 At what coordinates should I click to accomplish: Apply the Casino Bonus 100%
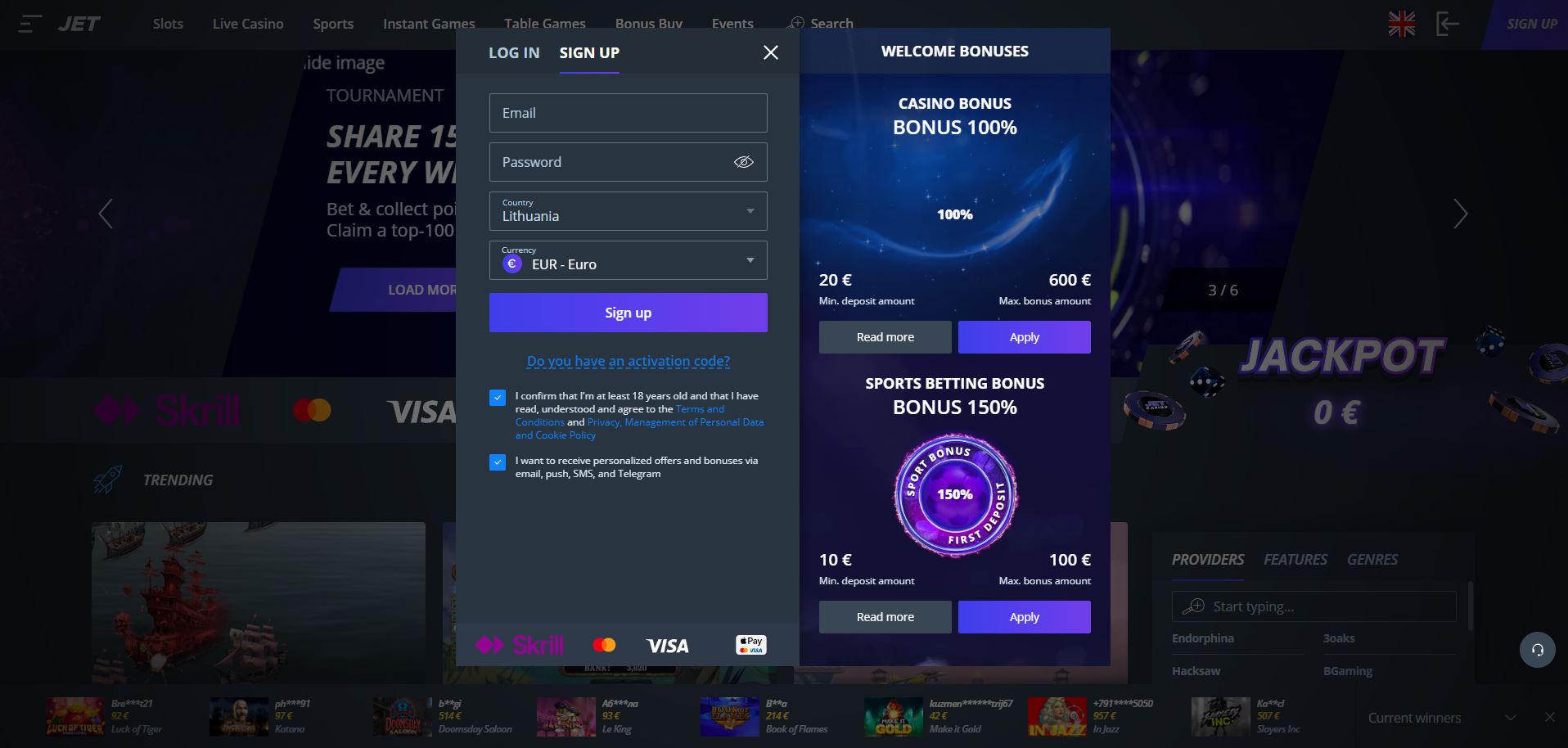(1024, 337)
